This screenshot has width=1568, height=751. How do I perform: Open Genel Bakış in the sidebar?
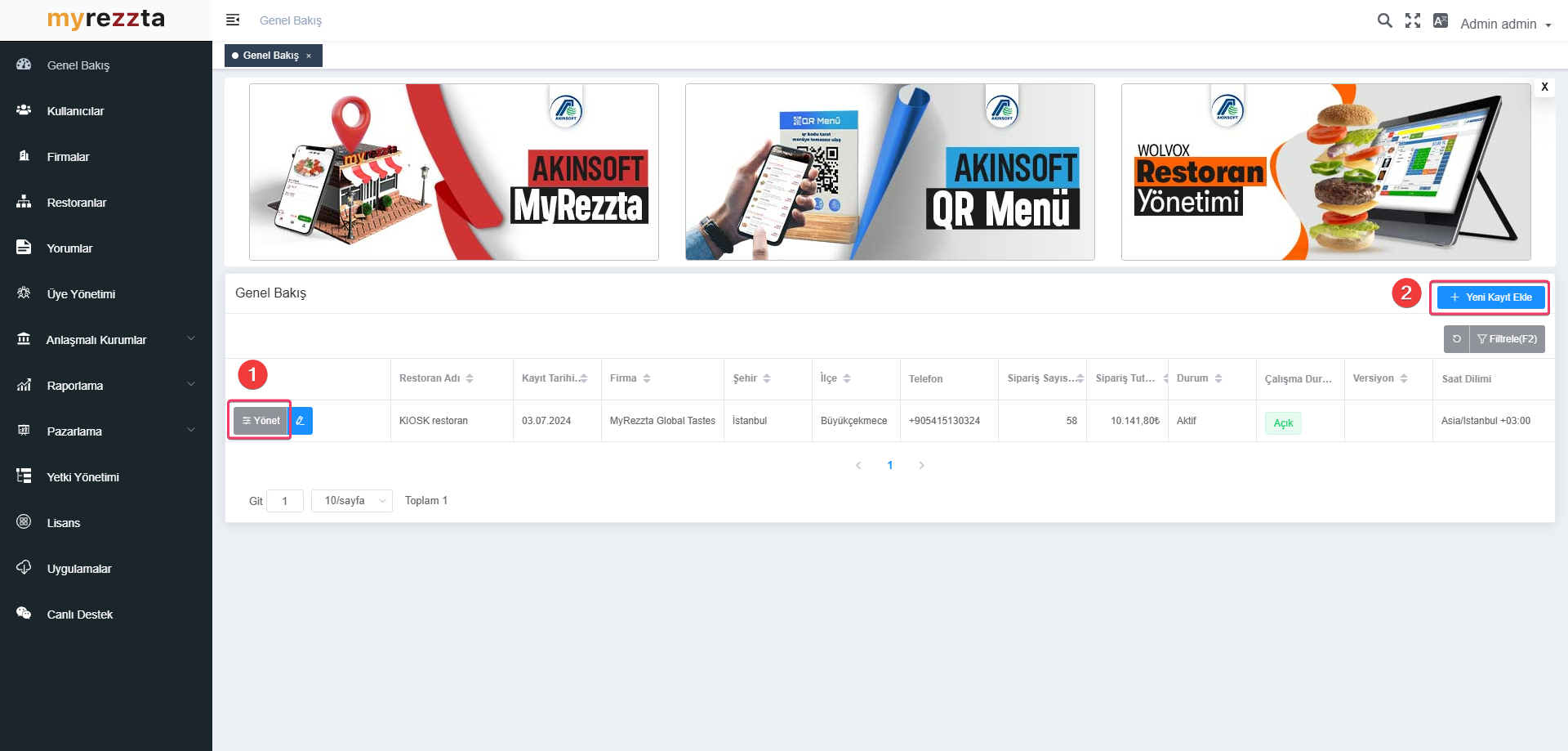[78, 65]
